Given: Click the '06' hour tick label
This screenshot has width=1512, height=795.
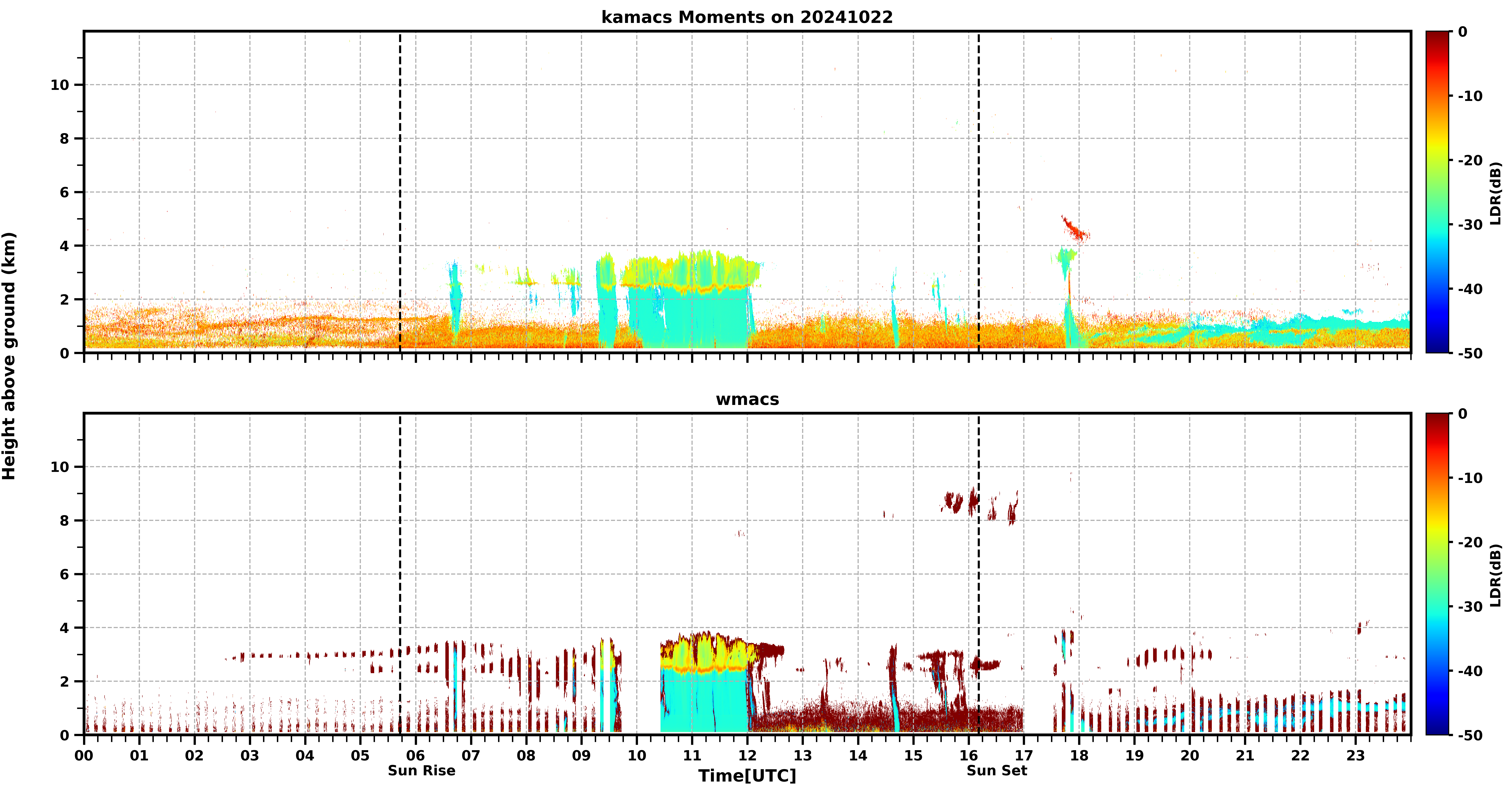Looking at the screenshot, I should pos(416,756).
